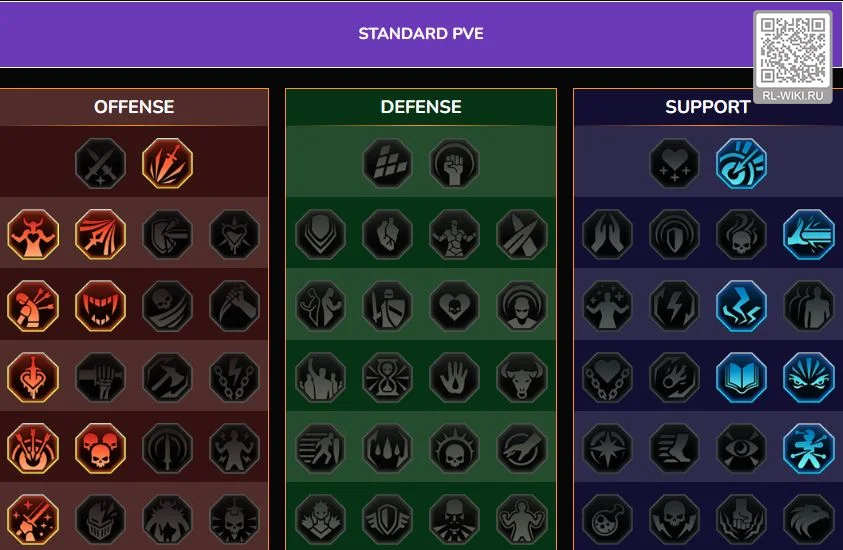Select the fanged mouth offense mastery

[x=101, y=306]
